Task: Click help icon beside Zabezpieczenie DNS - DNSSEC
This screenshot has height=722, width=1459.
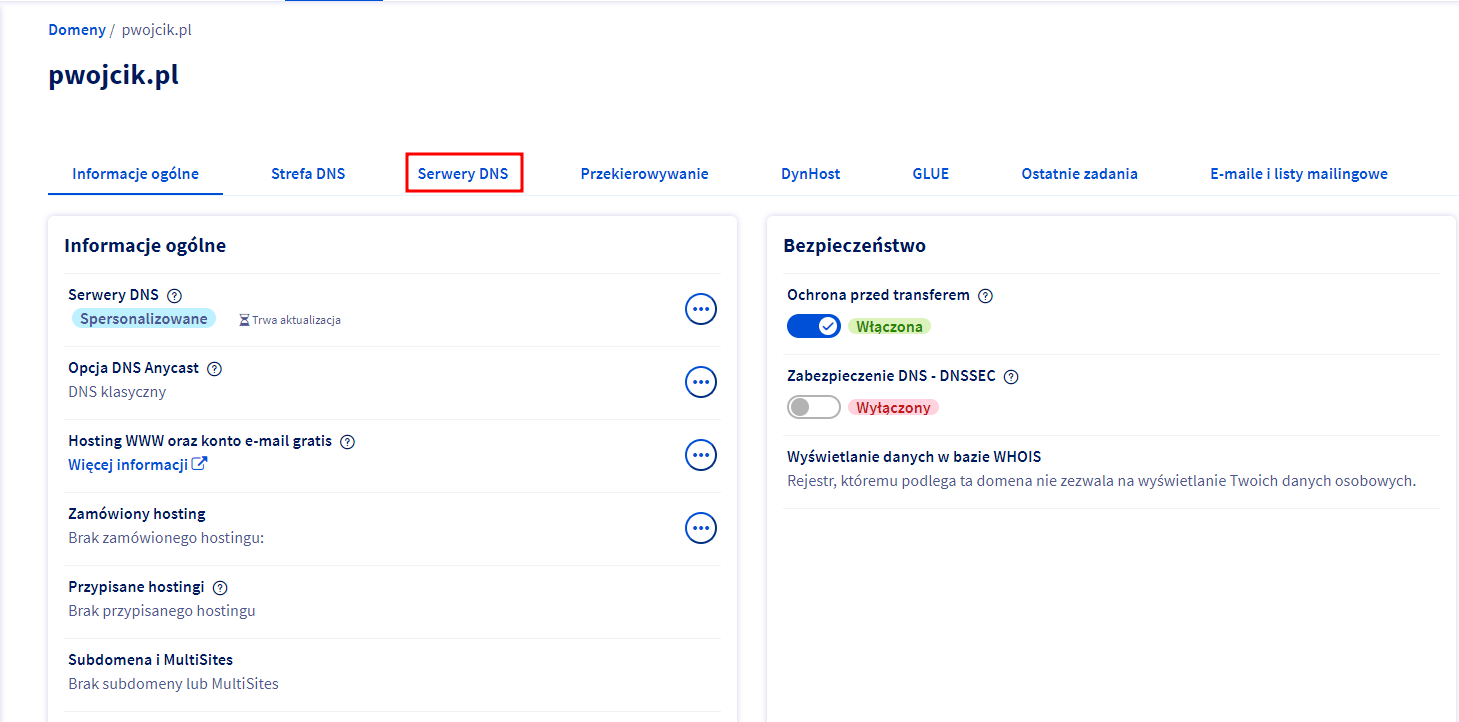Action: (x=1011, y=376)
